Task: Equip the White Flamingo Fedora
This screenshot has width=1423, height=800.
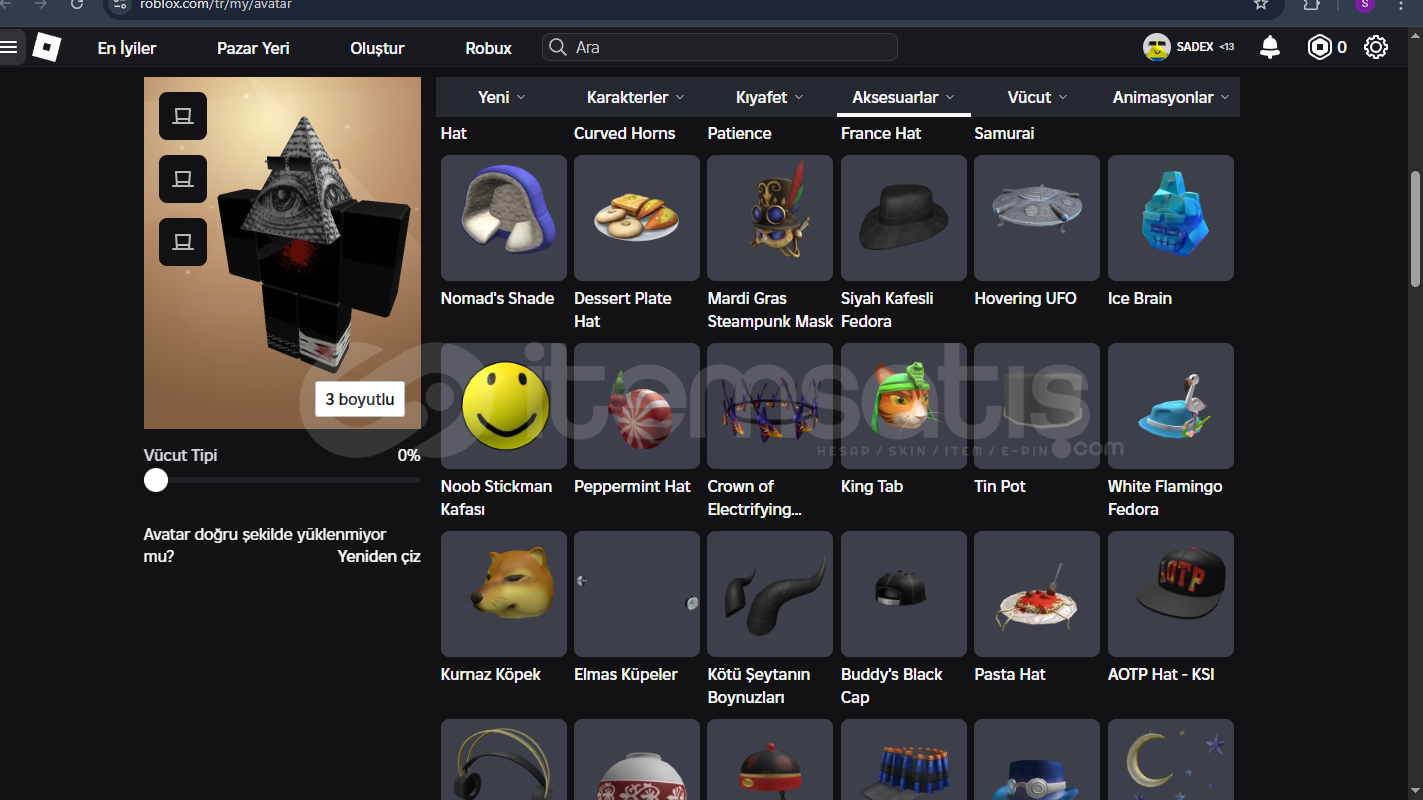Action: [x=1171, y=406]
